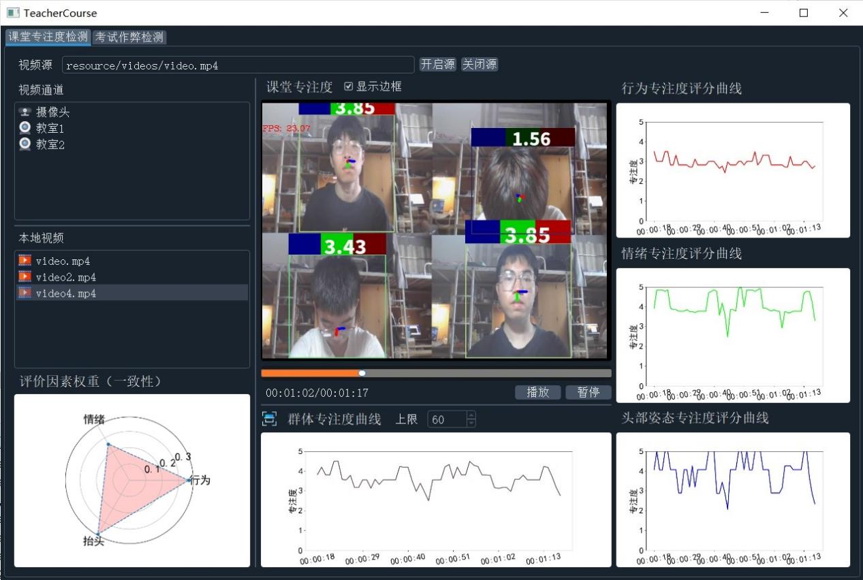This screenshot has width=863, height=580.
Task: Click the 教室1 webcam icon
Action: [25, 128]
